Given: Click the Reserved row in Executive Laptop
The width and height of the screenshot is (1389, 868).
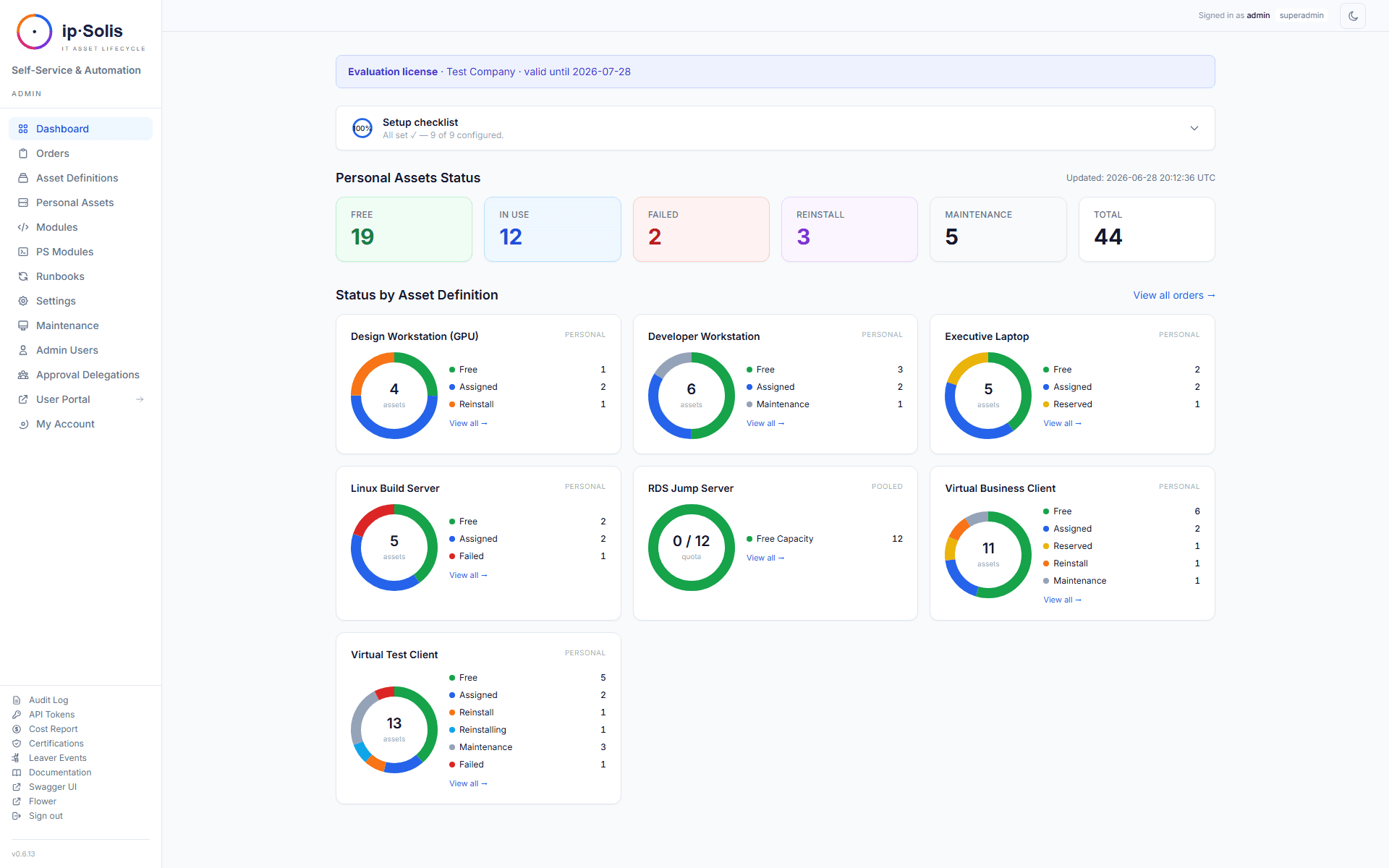Looking at the screenshot, I should (x=1121, y=404).
